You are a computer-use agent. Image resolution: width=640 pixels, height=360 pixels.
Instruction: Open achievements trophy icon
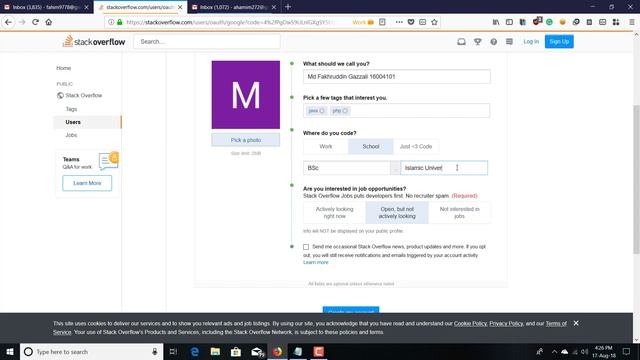tap(478, 42)
